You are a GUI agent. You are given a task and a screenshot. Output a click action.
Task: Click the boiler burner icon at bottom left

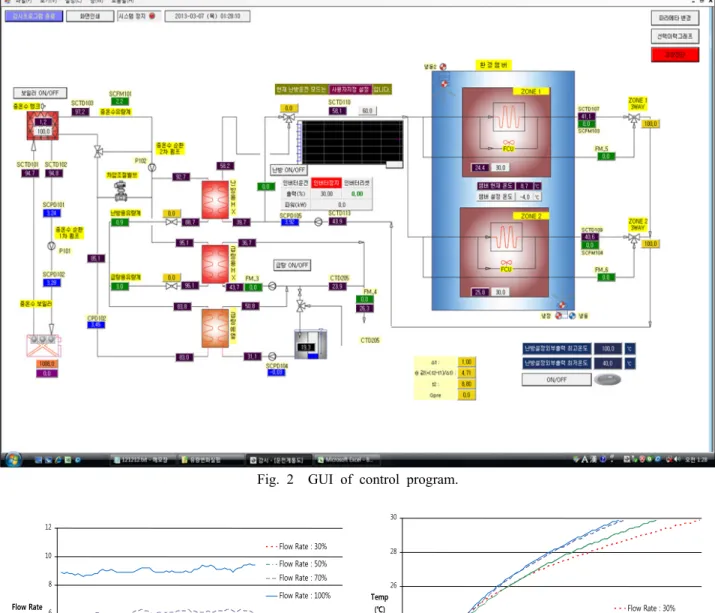pyautogui.click(x=43, y=346)
